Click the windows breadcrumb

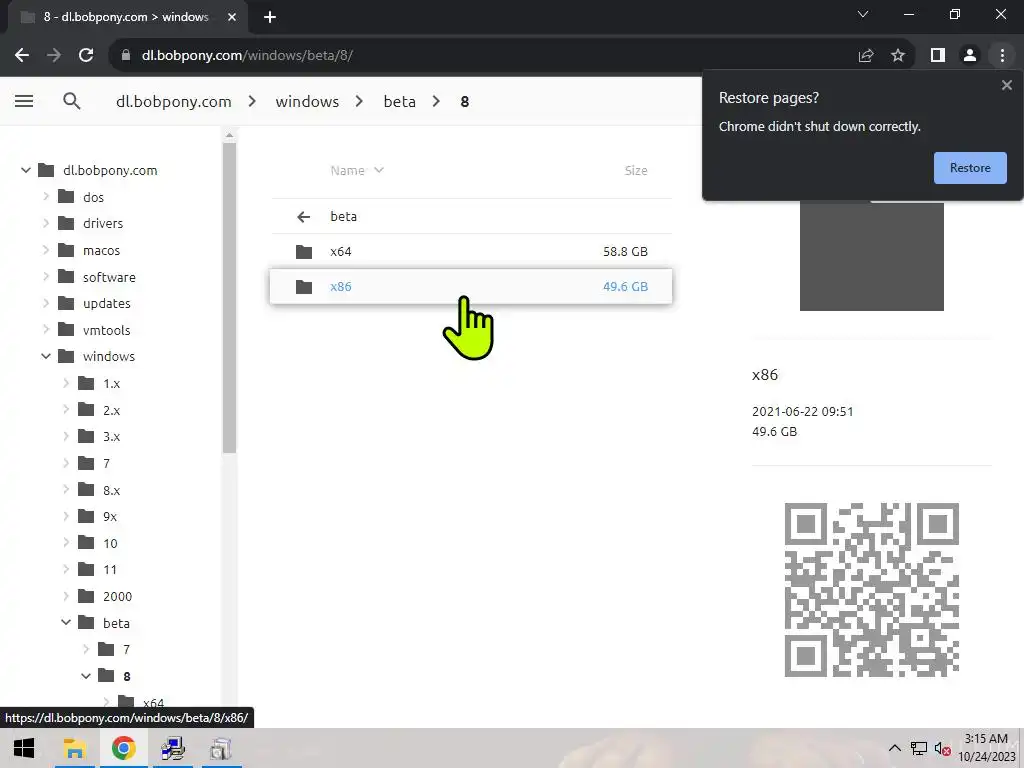click(x=307, y=102)
